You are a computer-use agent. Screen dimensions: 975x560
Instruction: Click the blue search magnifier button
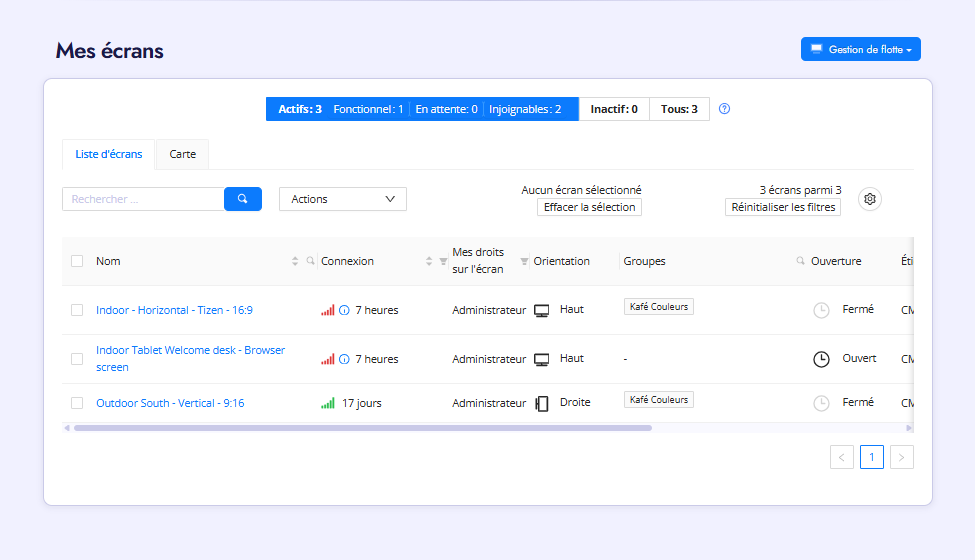242,199
